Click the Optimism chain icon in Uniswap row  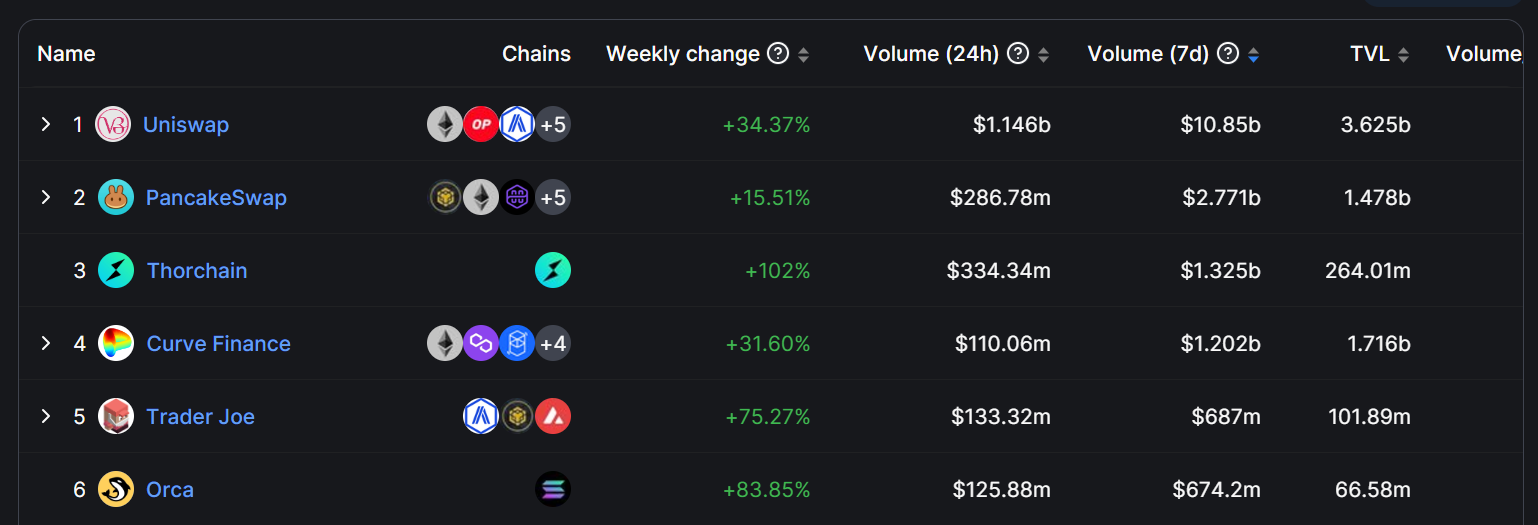(481, 125)
